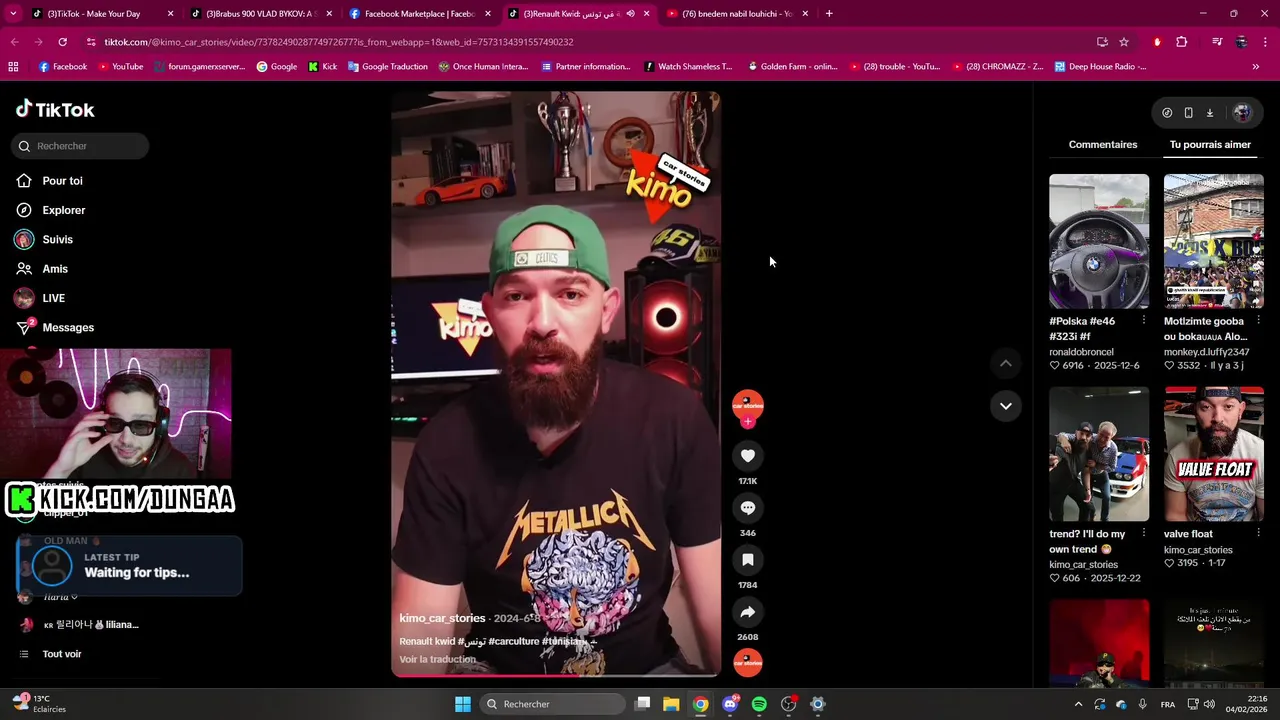Click the phone app icon in the top pill
The width and height of the screenshot is (1280, 720).
coord(1188,113)
